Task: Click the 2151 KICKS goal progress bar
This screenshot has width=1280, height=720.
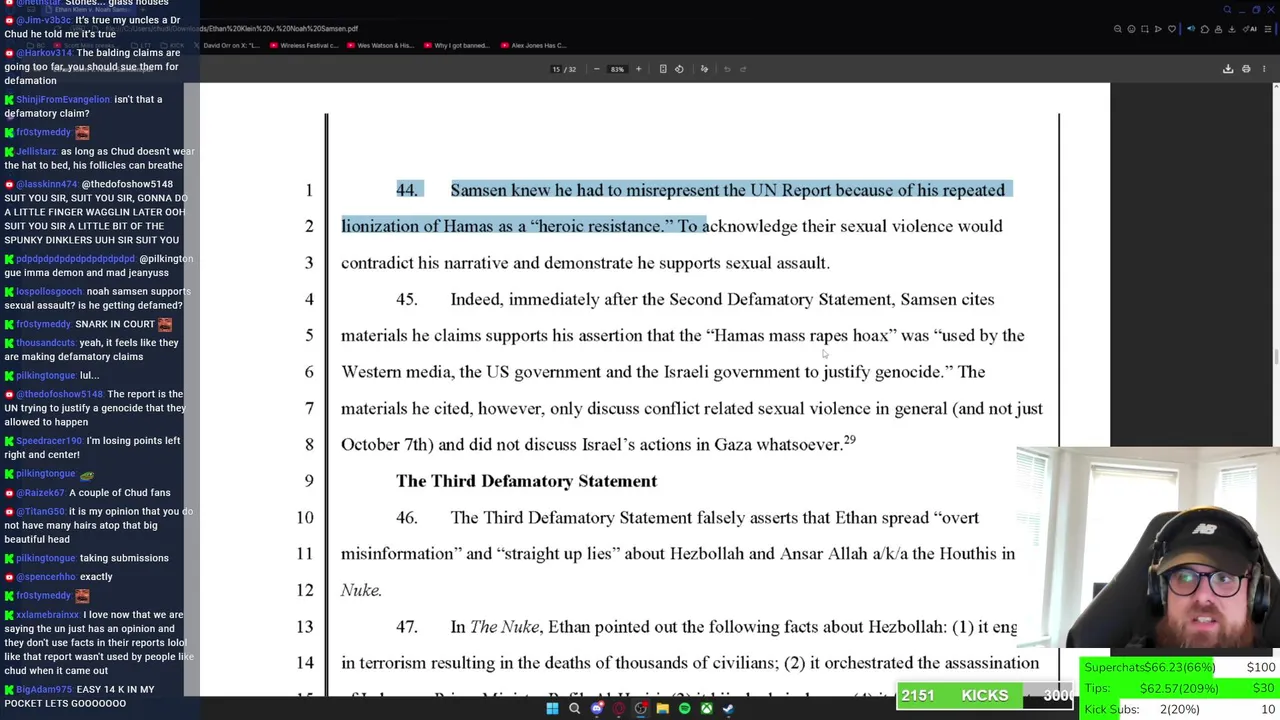Action: coord(987,696)
